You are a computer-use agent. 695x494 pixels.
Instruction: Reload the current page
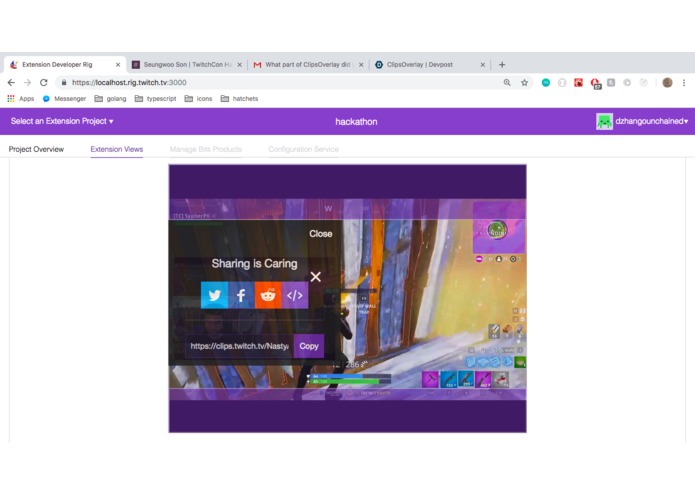[43, 82]
